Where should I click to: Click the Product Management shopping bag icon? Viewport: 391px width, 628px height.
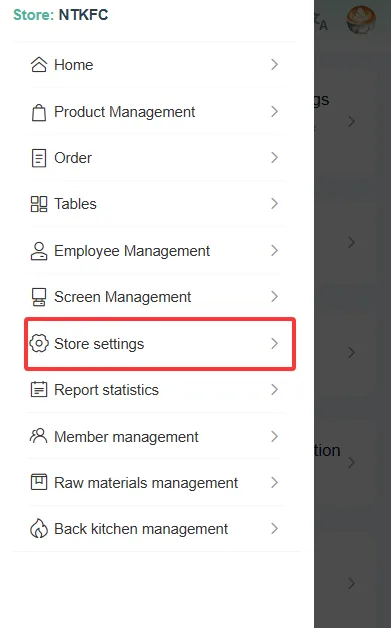39,112
